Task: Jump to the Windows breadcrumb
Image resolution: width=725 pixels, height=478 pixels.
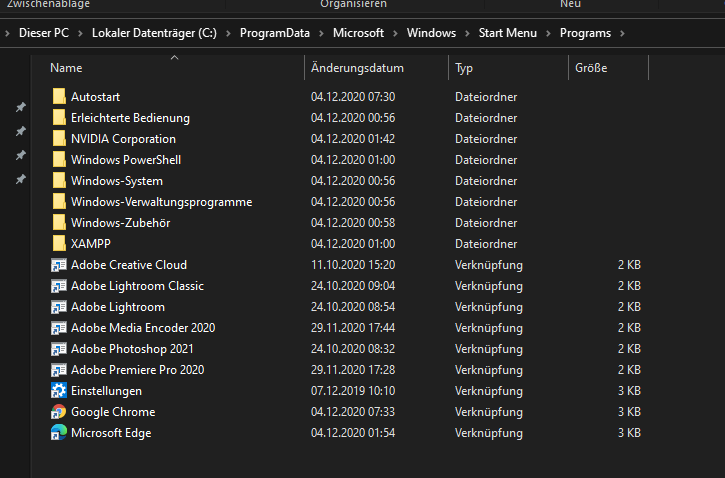Action: (x=431, y=33)
